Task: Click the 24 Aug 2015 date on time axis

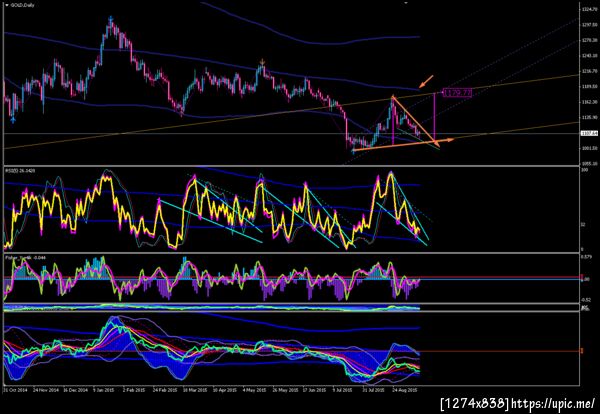Action: click(x=405, y=390)
